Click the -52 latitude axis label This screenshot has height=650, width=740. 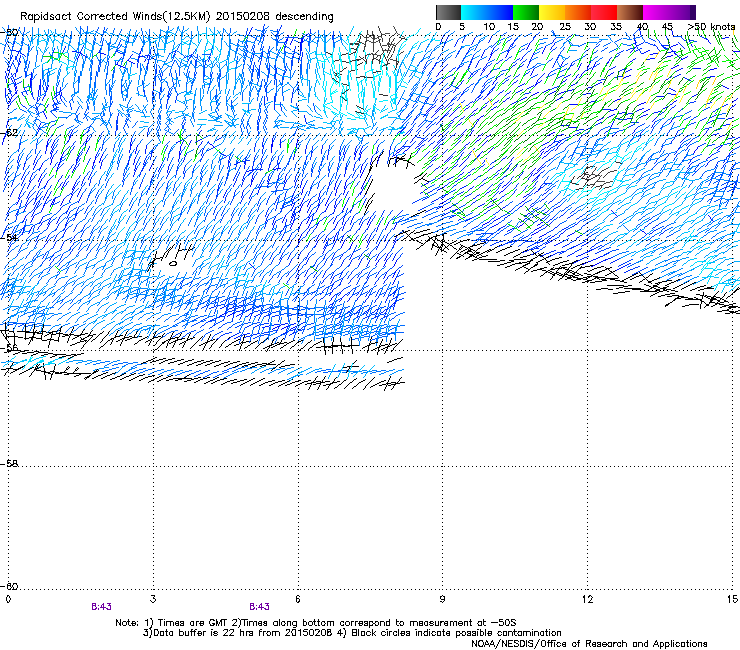click(x=9, y=133)
